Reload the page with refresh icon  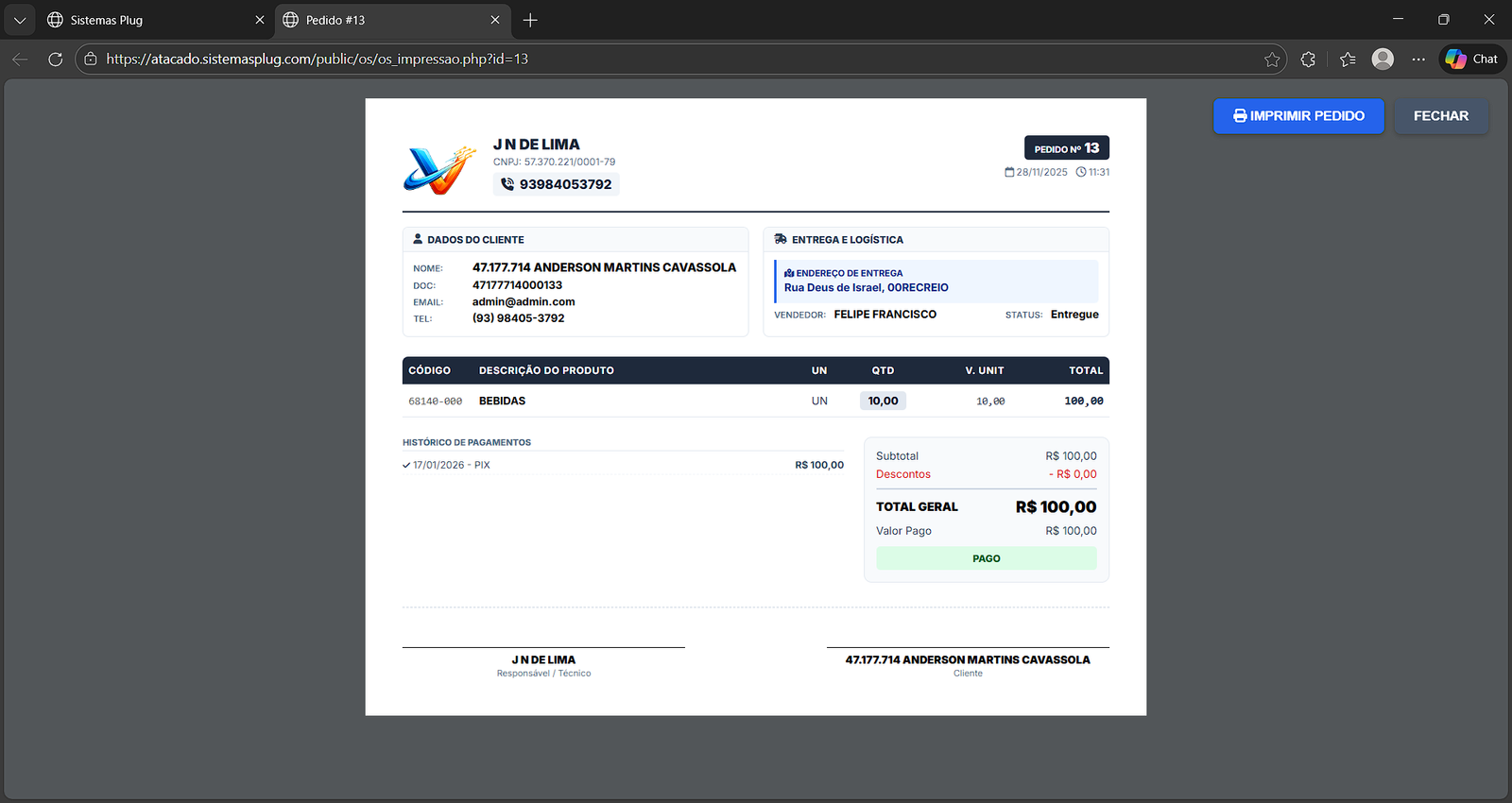56,59
